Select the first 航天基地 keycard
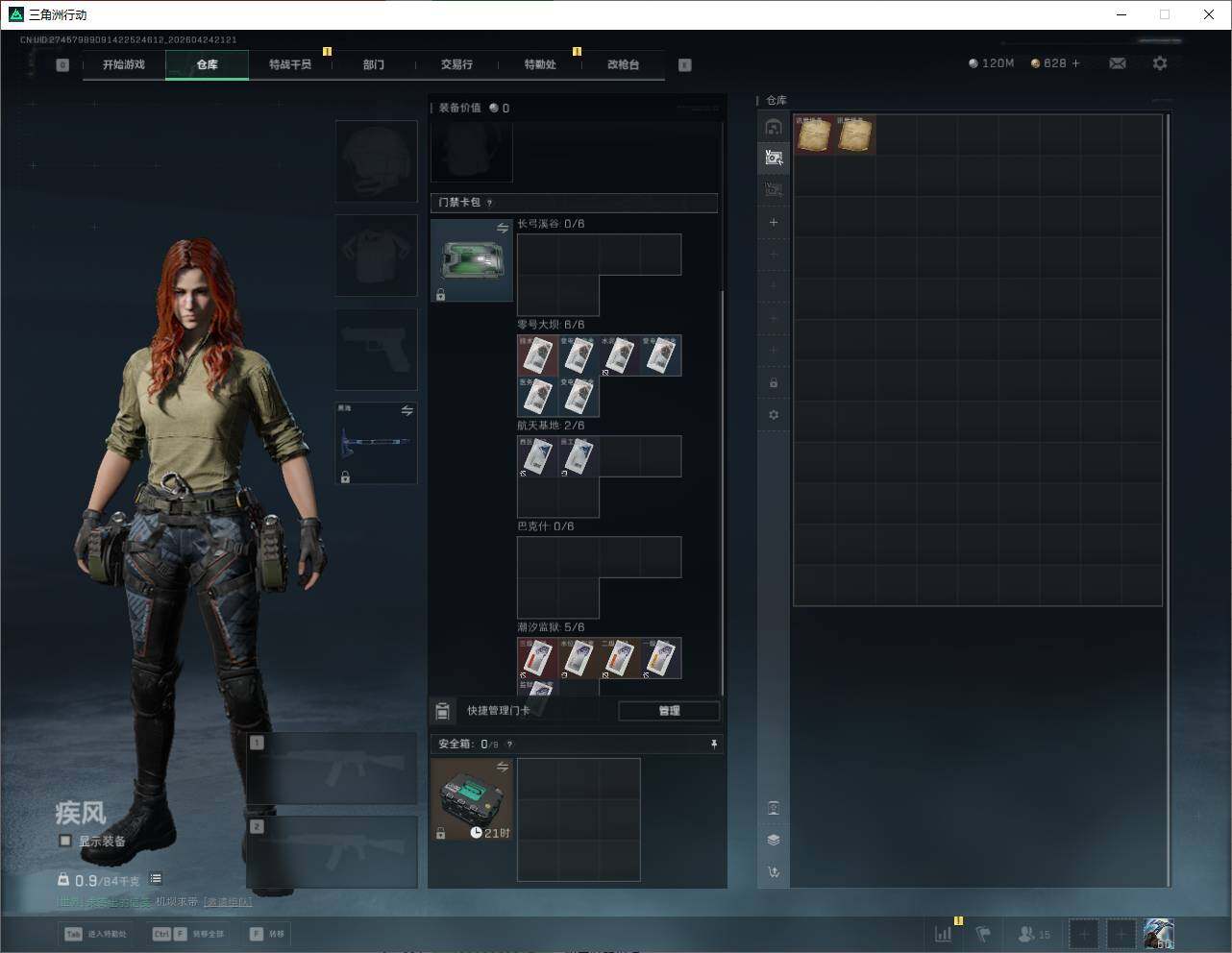1232x953 pixels. coord(538,456)
